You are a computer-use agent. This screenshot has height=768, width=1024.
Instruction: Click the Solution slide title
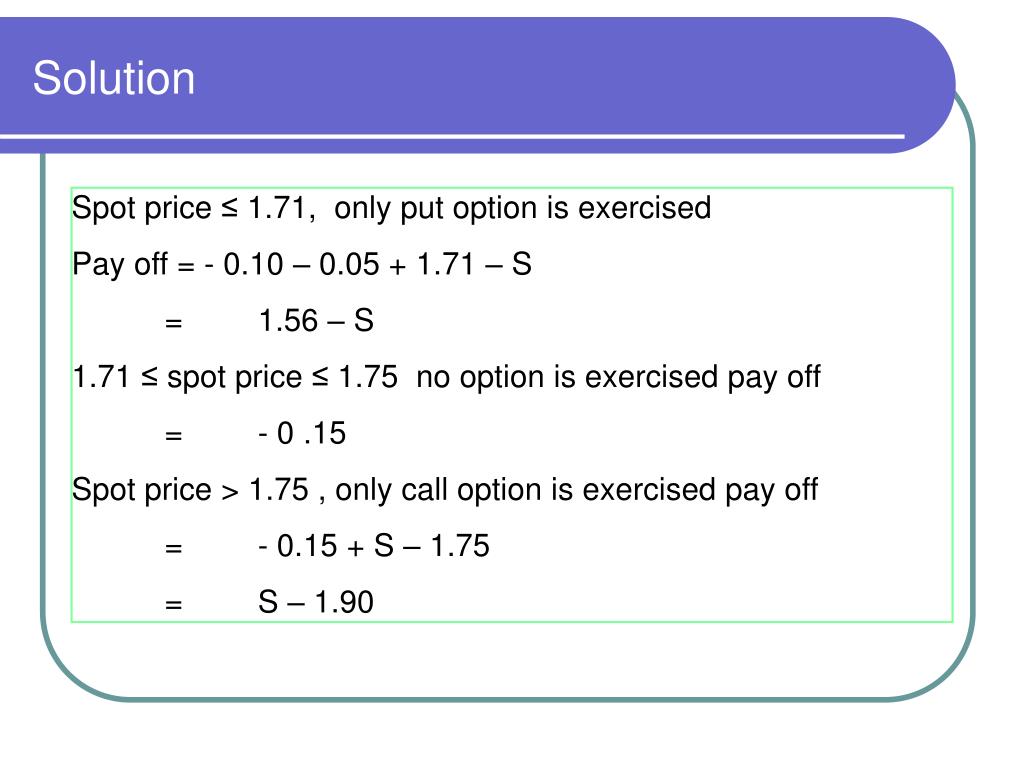pos(114,78)
